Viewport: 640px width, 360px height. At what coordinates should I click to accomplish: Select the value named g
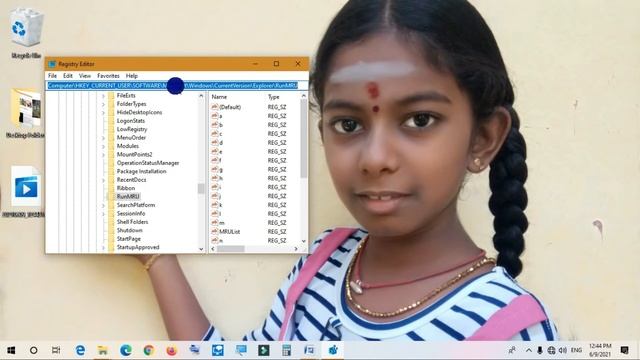tap(220, 169)
